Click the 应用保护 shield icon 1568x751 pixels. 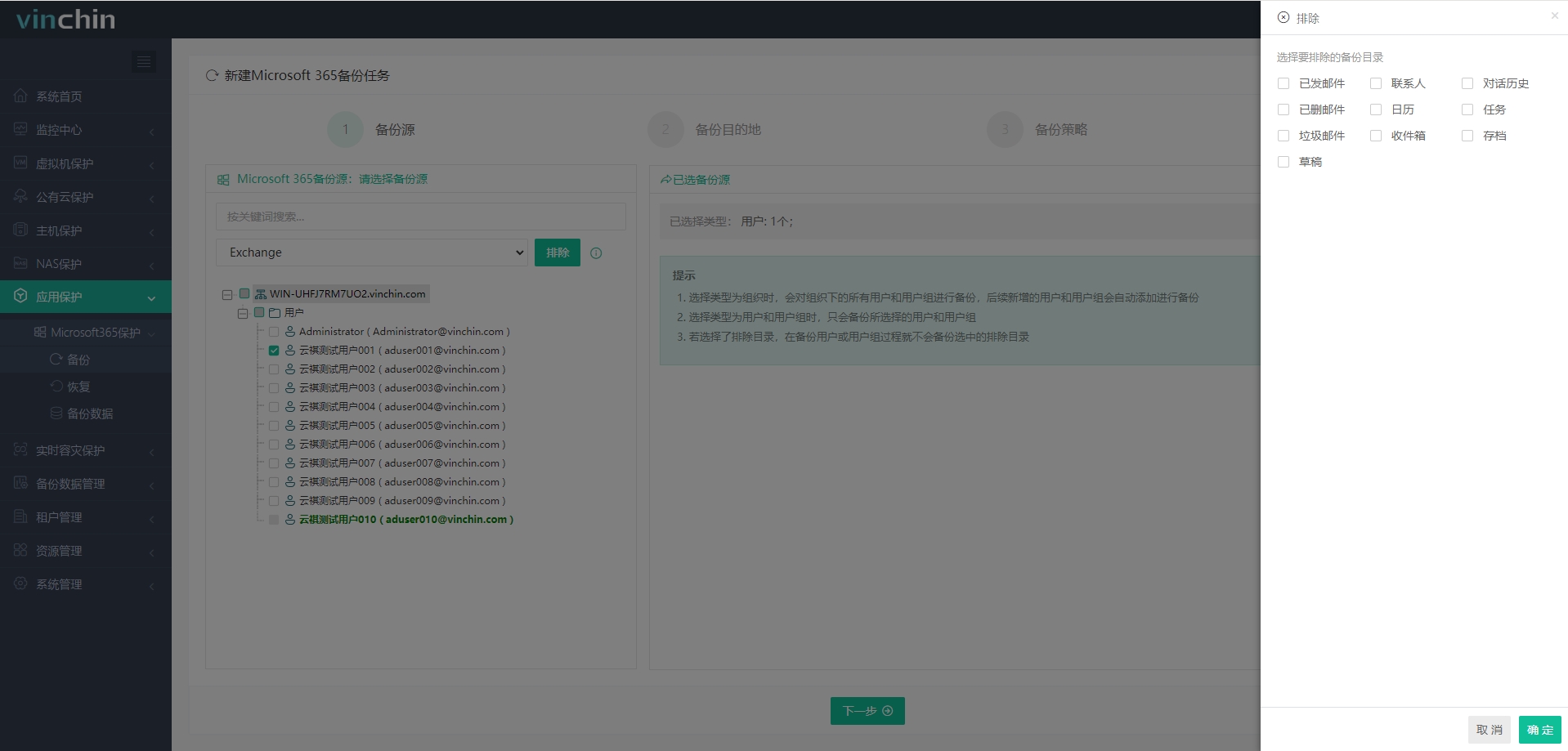(20, 296)
